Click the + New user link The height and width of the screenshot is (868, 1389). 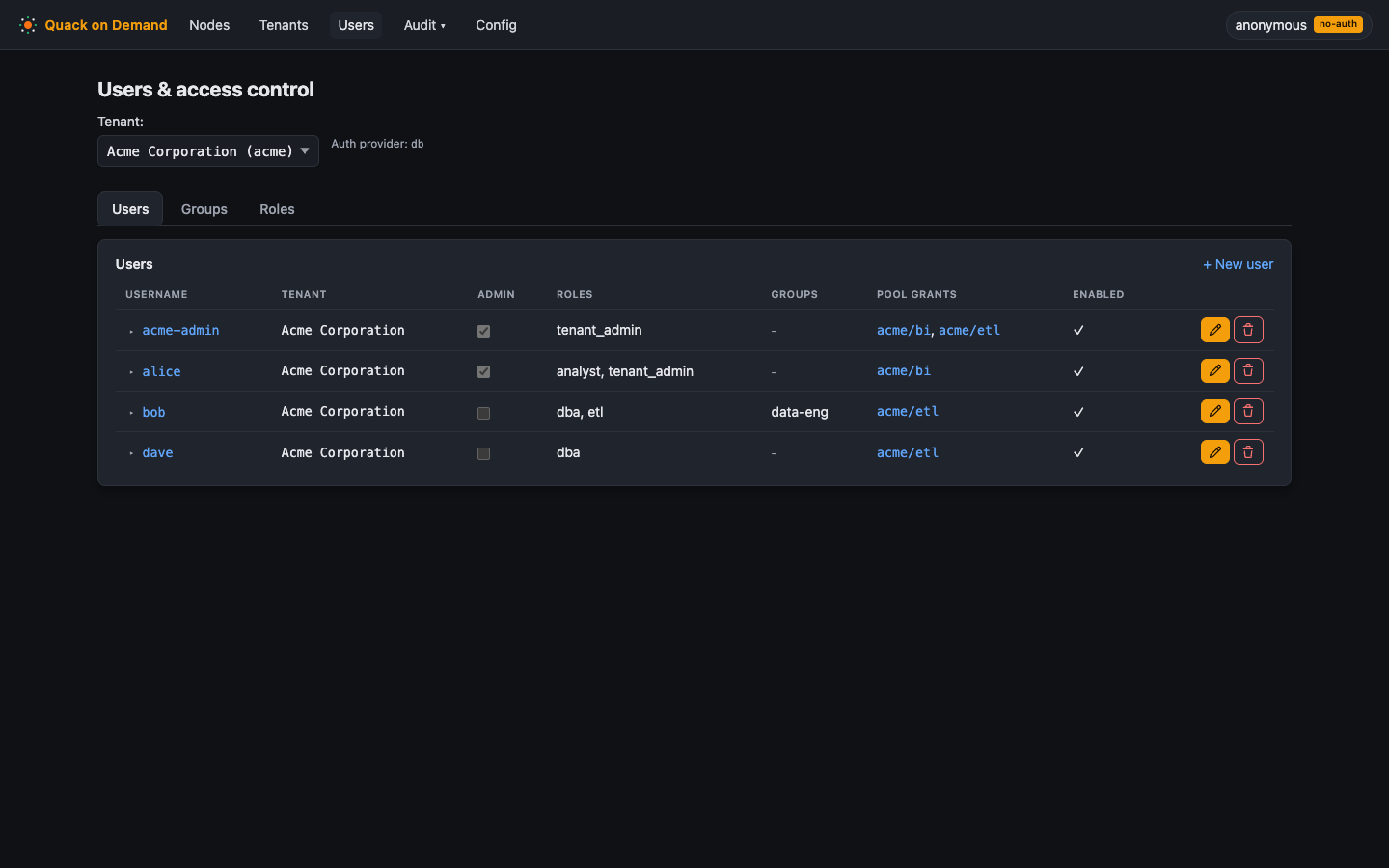(x=1238, y=264)
